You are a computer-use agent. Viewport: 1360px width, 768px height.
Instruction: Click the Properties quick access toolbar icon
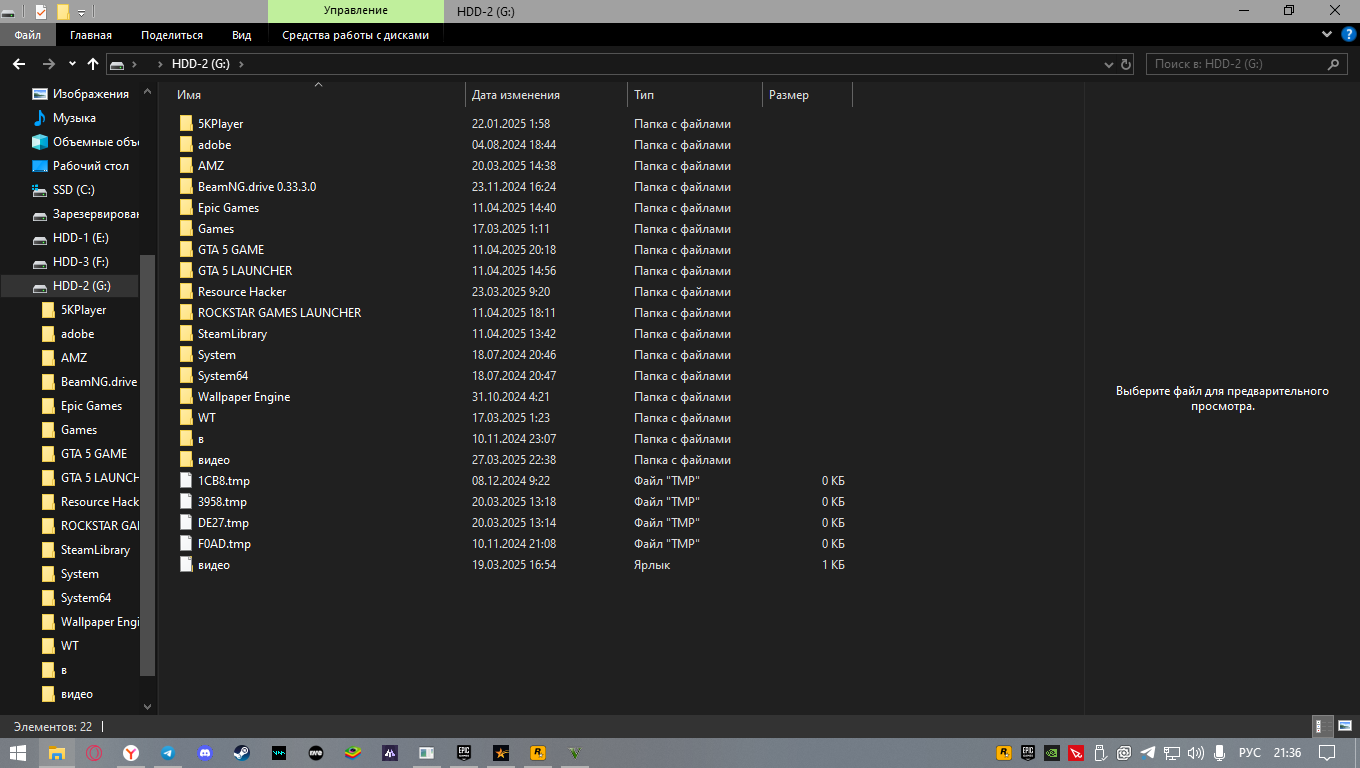click(41, 11)
